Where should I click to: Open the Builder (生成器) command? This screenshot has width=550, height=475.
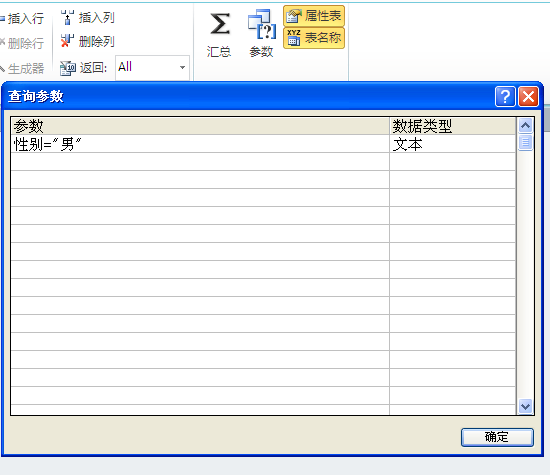22,68
